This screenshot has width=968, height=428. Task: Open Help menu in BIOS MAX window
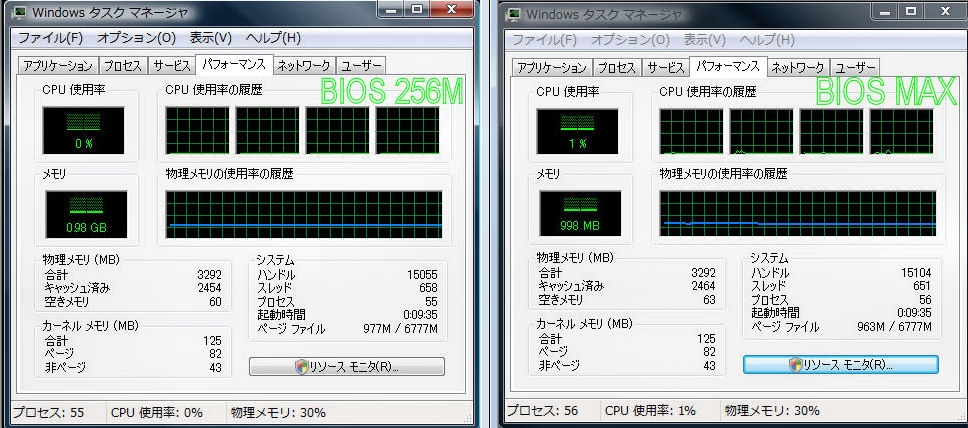[767, 40]
